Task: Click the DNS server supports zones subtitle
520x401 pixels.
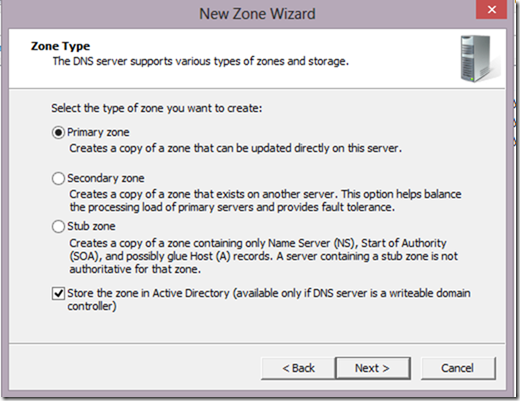Action: tap(201, 61)
